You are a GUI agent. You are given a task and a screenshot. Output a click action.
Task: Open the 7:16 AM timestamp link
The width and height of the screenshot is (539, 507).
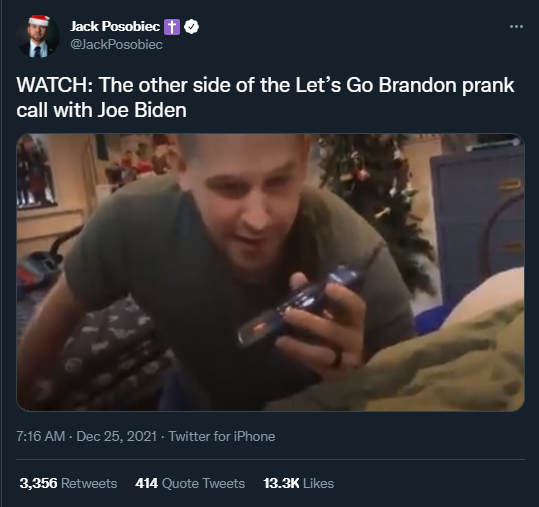coord(41,437)
